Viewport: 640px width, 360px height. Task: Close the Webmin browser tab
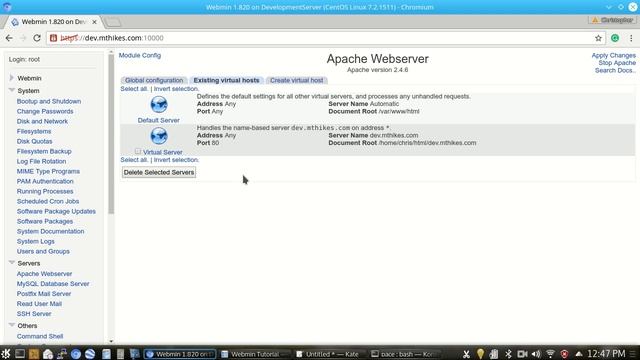94,22
